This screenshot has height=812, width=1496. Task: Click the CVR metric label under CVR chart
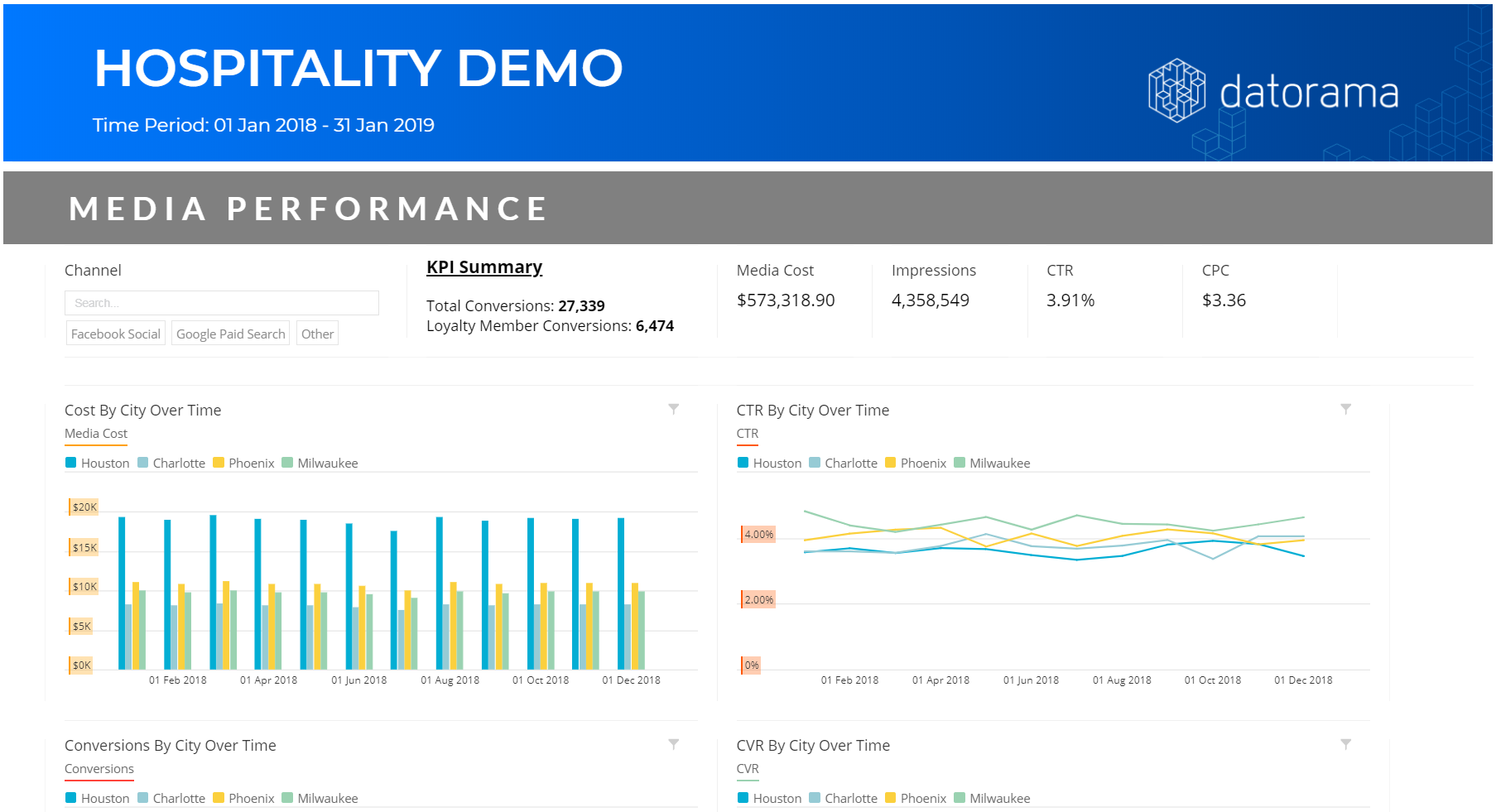pyautogui.click(x=747, y=768)
